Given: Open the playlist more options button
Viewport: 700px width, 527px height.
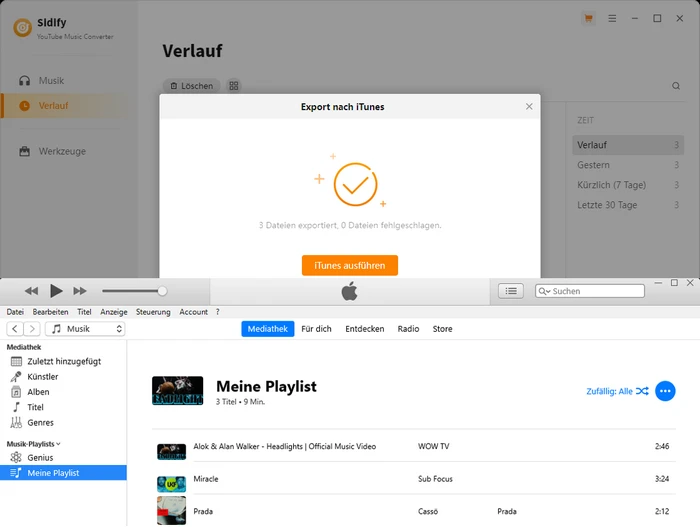Looking at the screenshot, I should click(665, 391).
